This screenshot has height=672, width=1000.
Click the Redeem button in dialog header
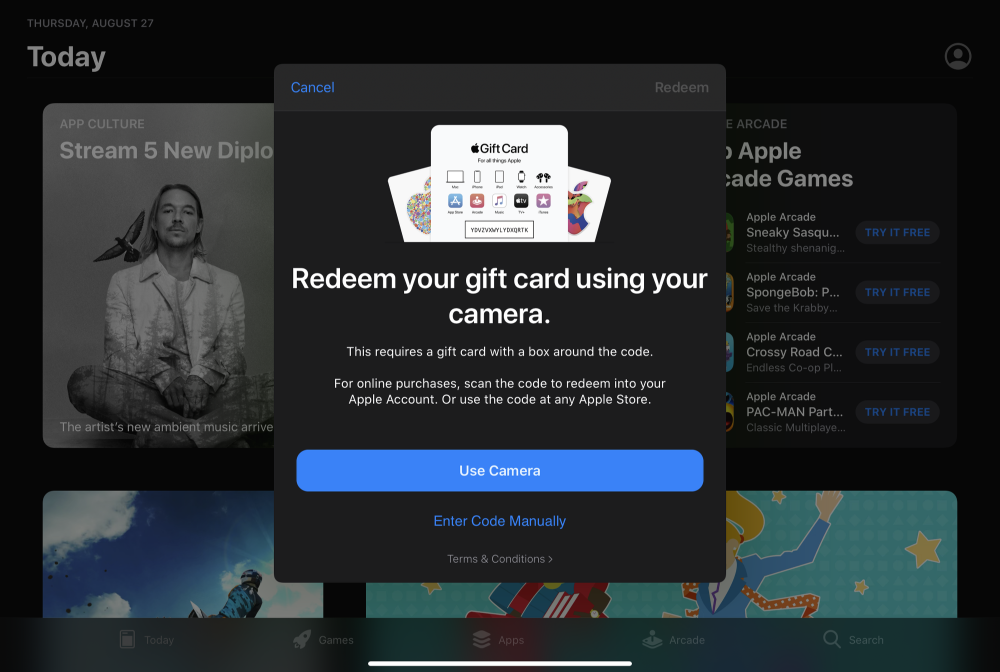(x=681, y=87)
